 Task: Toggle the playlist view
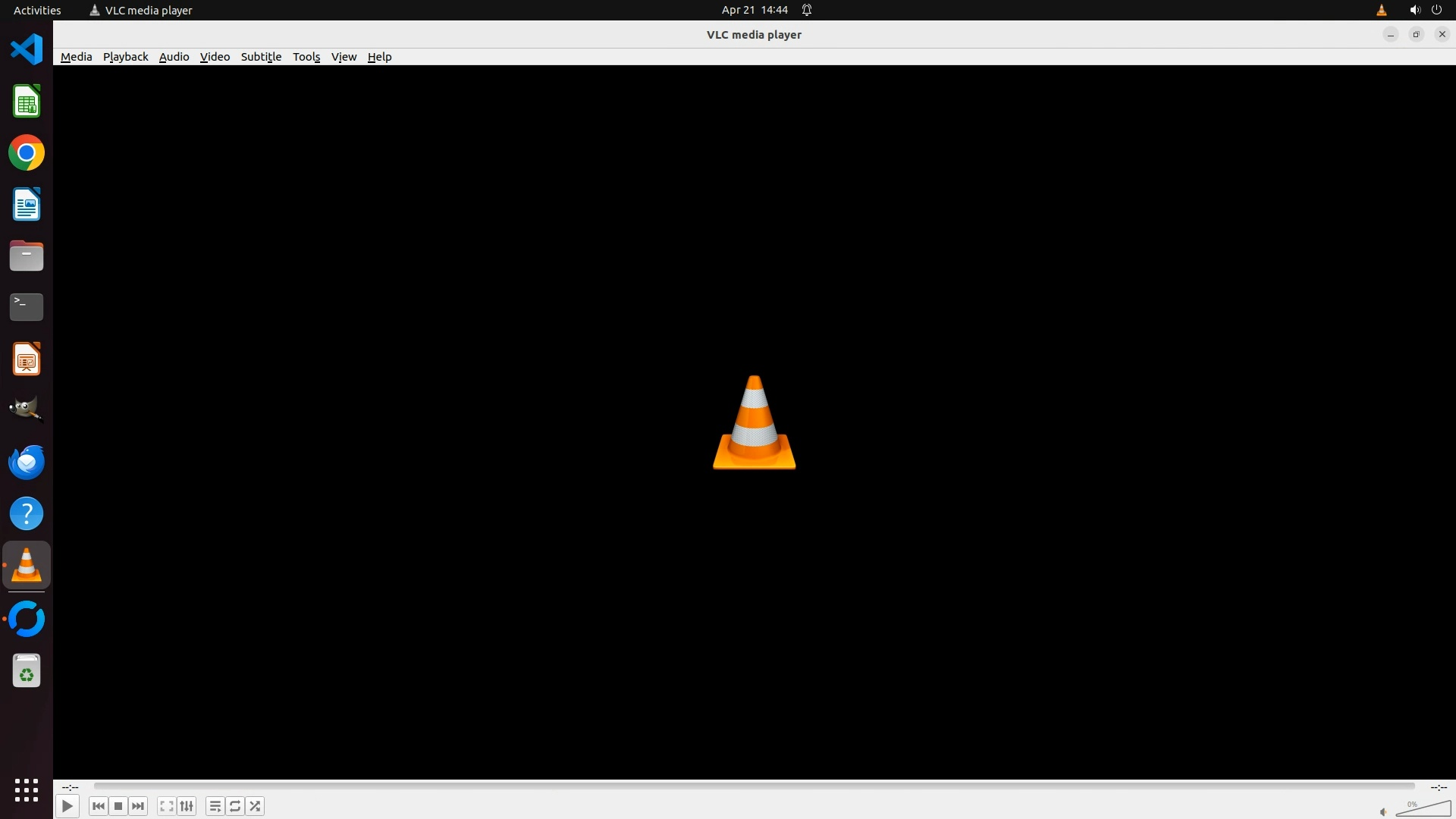coord(215,806)
